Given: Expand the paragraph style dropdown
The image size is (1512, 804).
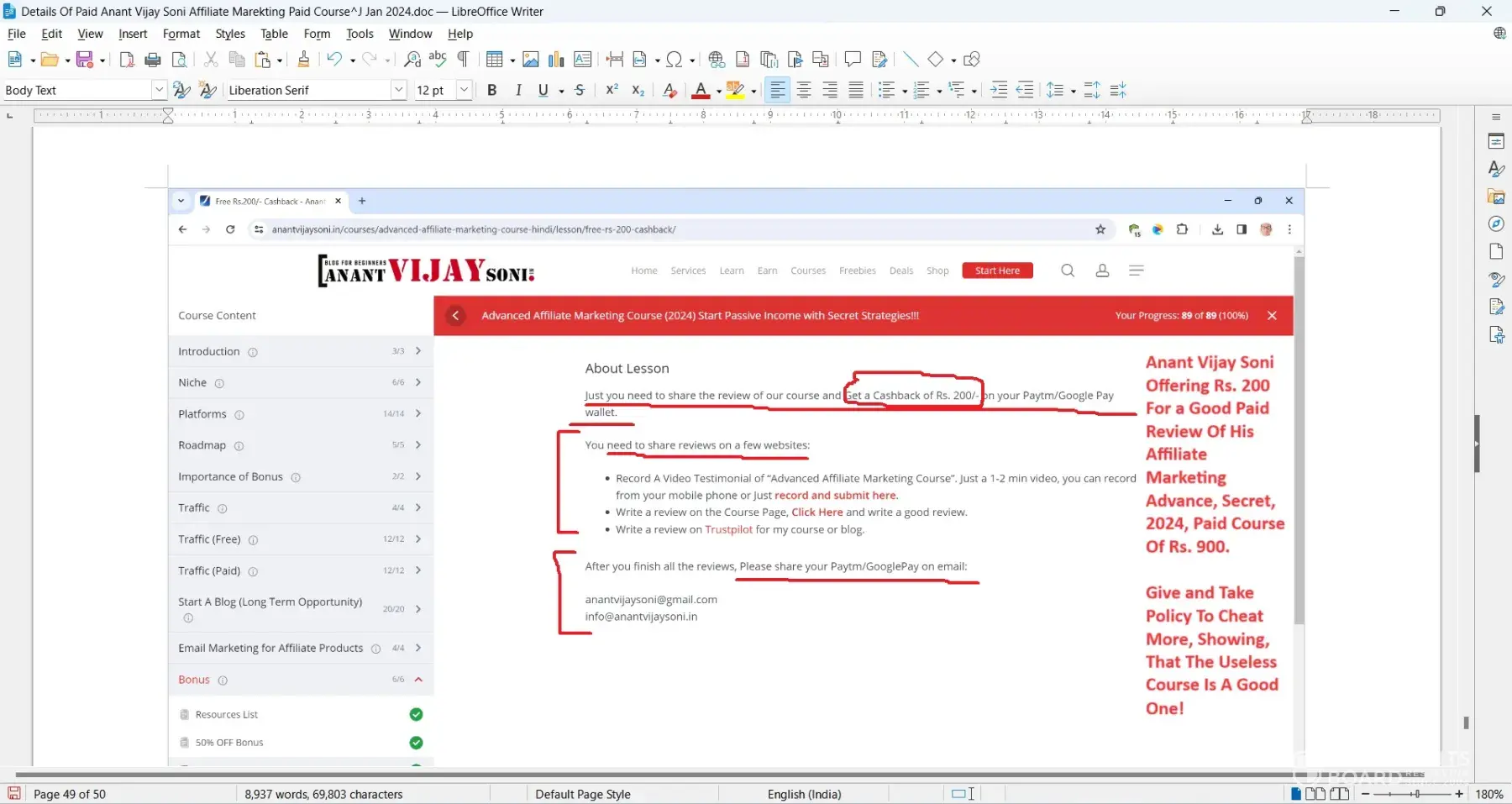Looking at the screenshot, I should pos(159,91).
